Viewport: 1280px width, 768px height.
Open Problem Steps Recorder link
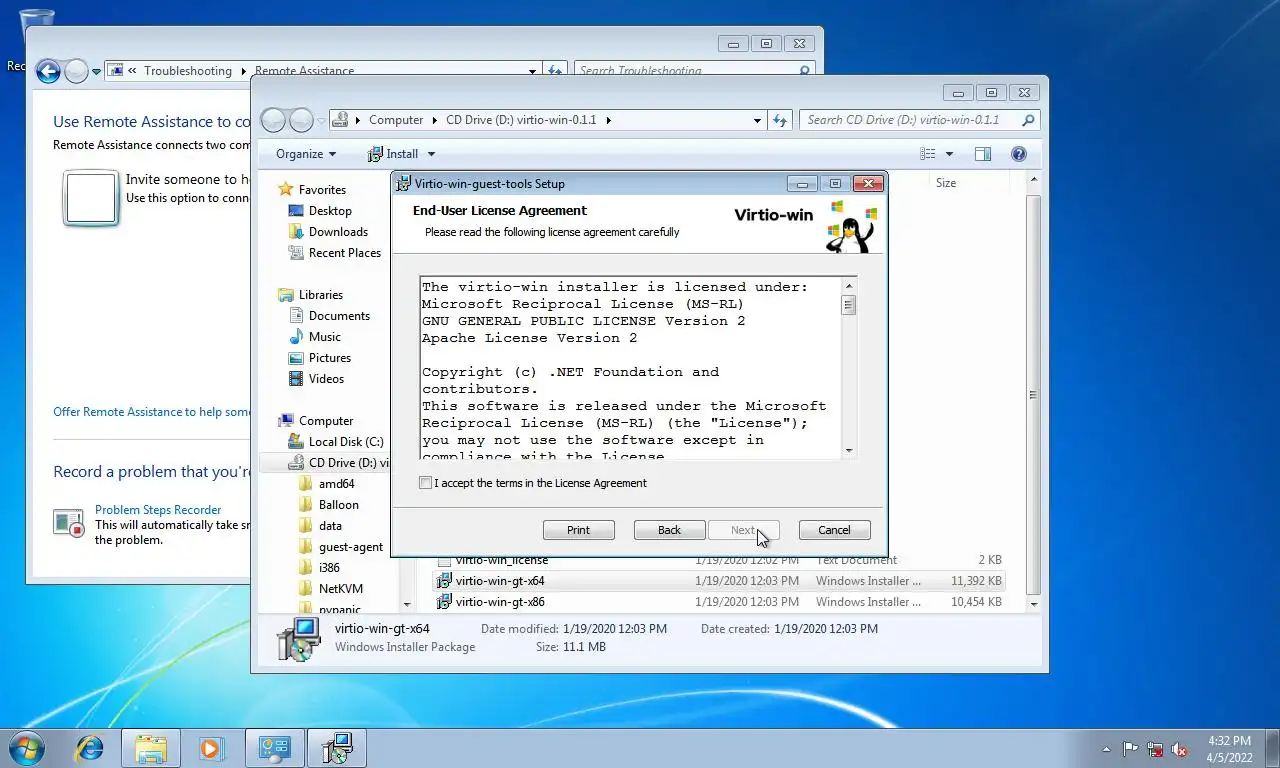click(158, 510)
